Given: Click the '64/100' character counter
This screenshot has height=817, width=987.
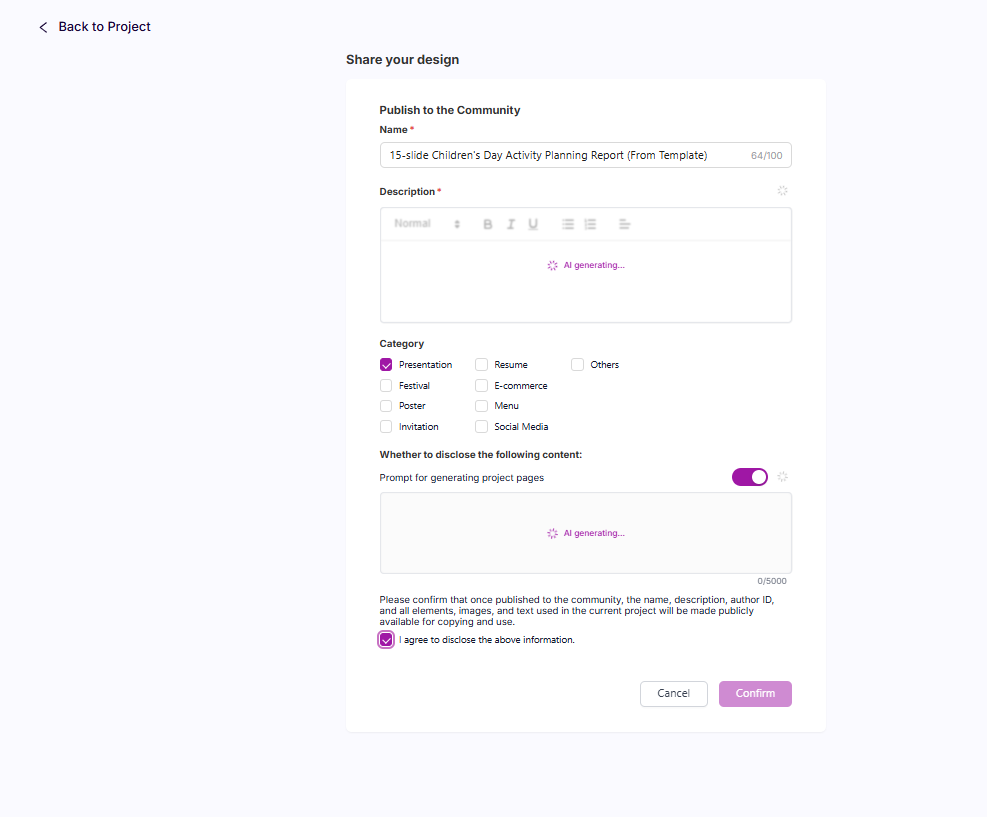Looking at the screenshot, I should (x=766, y=155).
